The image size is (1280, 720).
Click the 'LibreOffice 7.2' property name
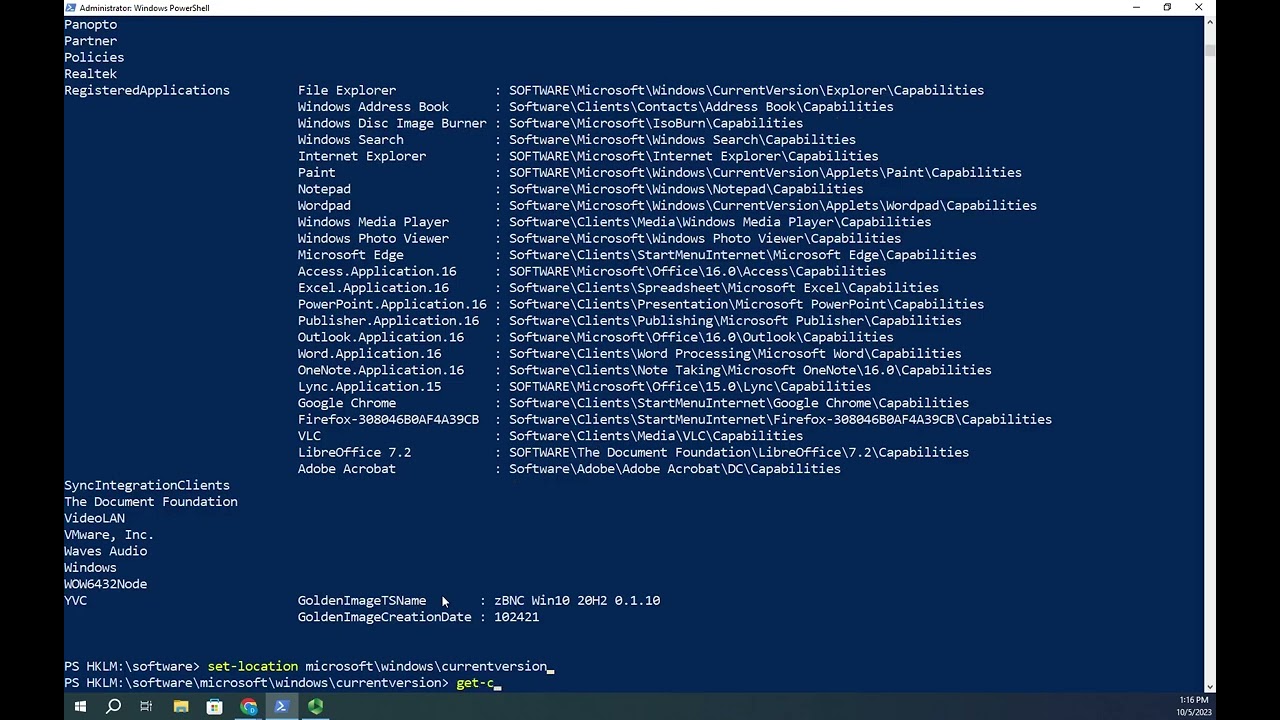point(354,452)
